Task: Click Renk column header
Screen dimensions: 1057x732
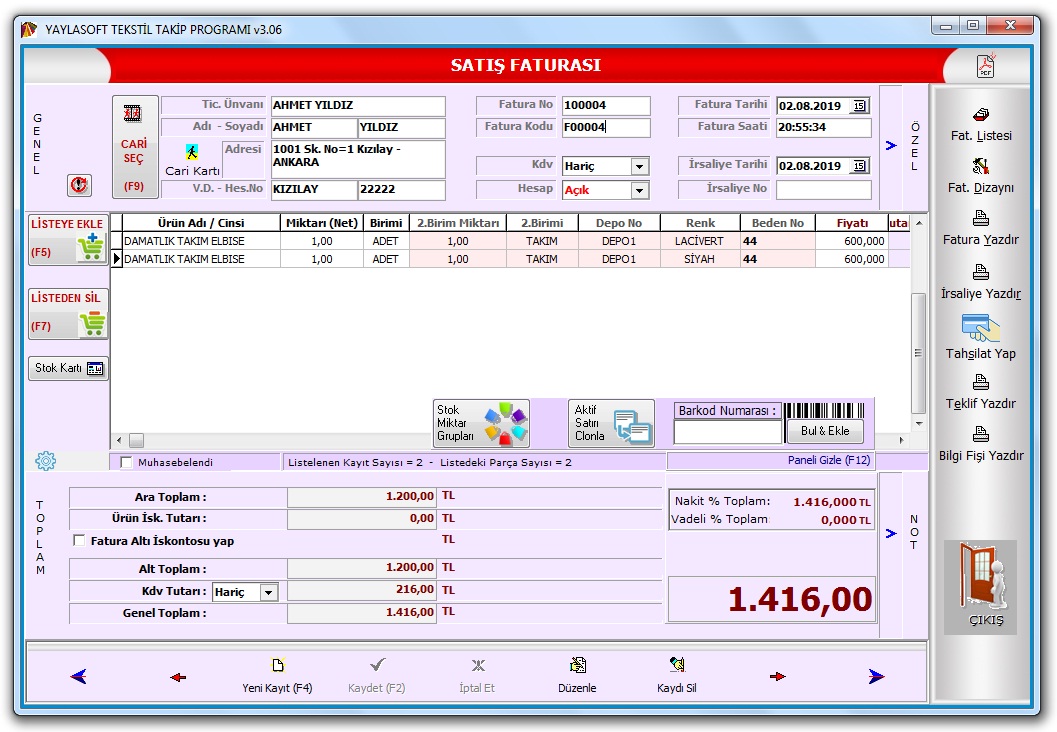Action: point(700,222)
